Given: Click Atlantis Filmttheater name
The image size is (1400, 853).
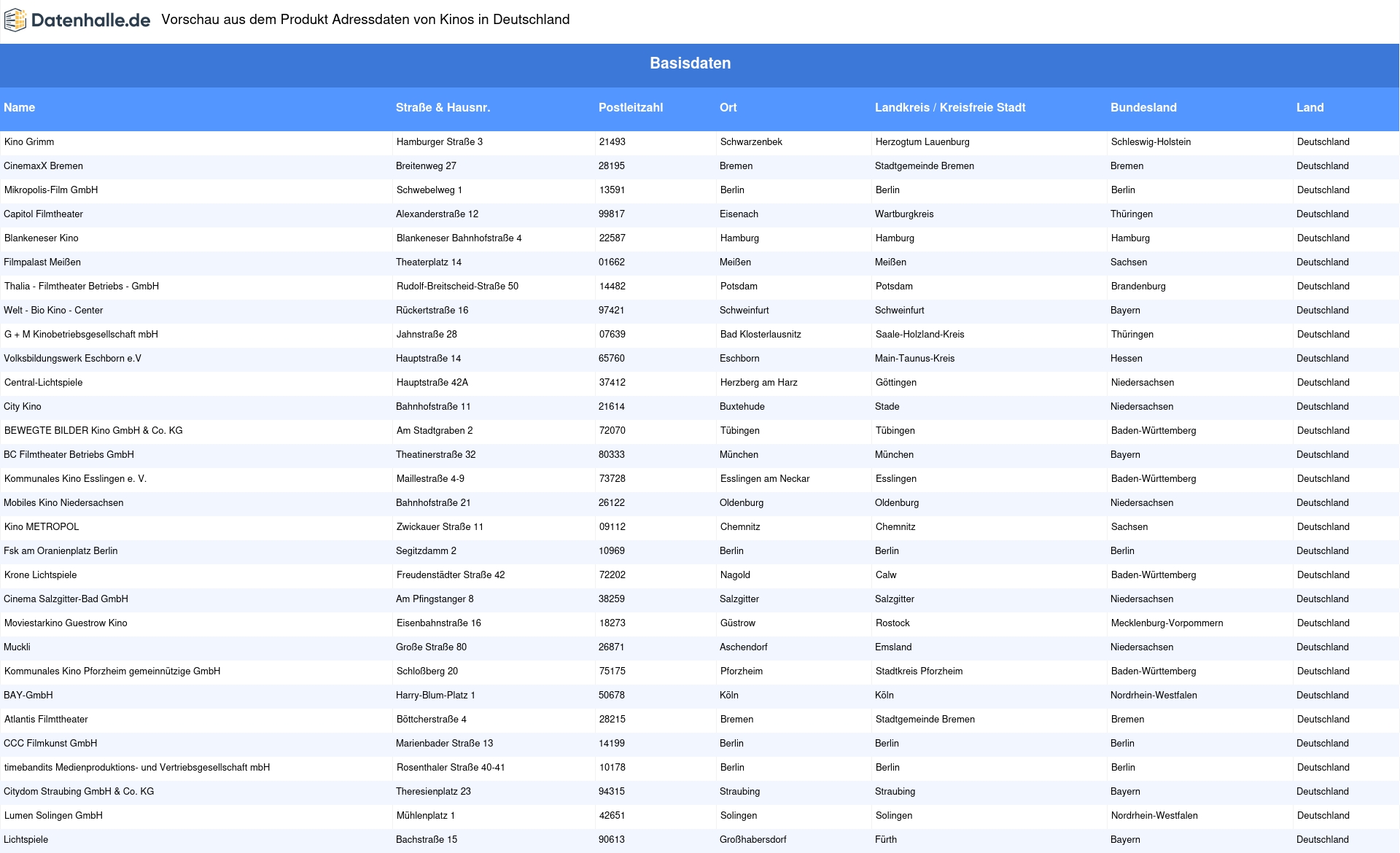Looking at the screenshot, I should 46,720.
